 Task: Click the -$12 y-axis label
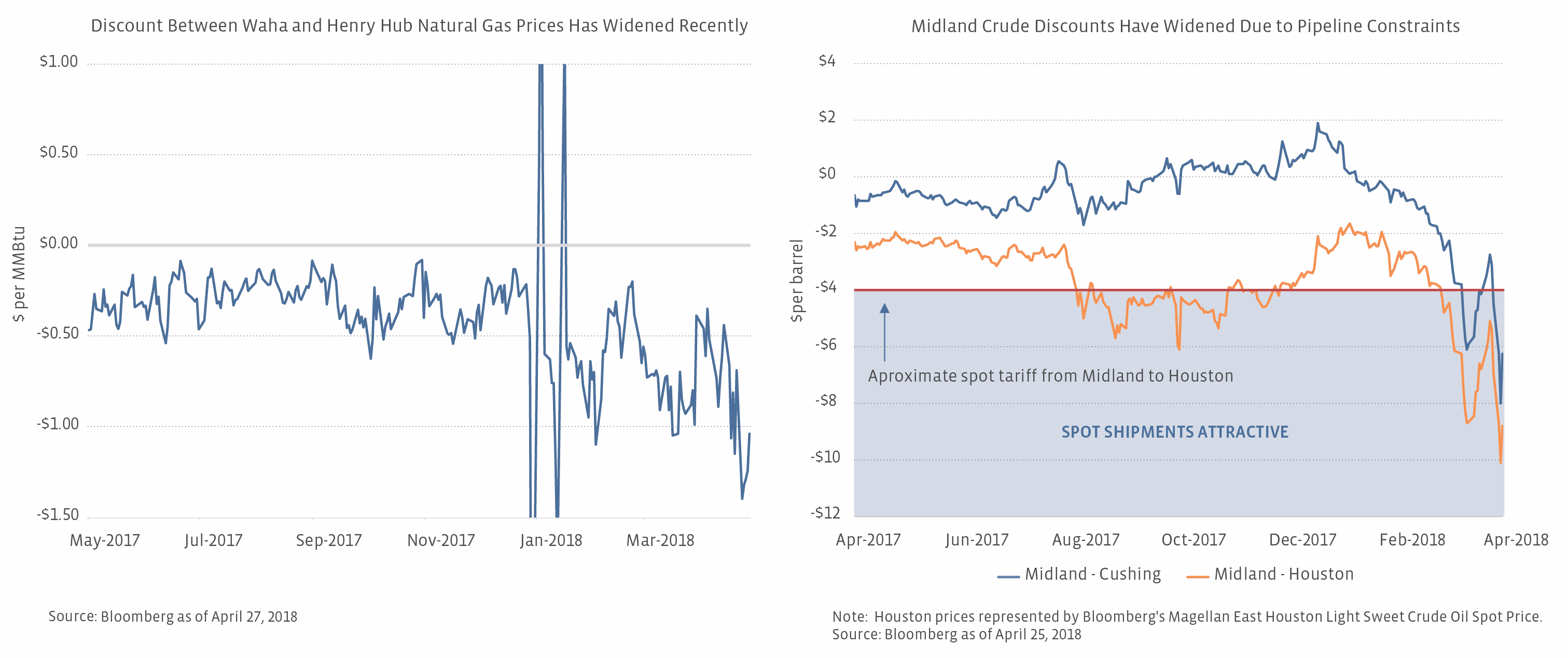[x=825, y=512]
